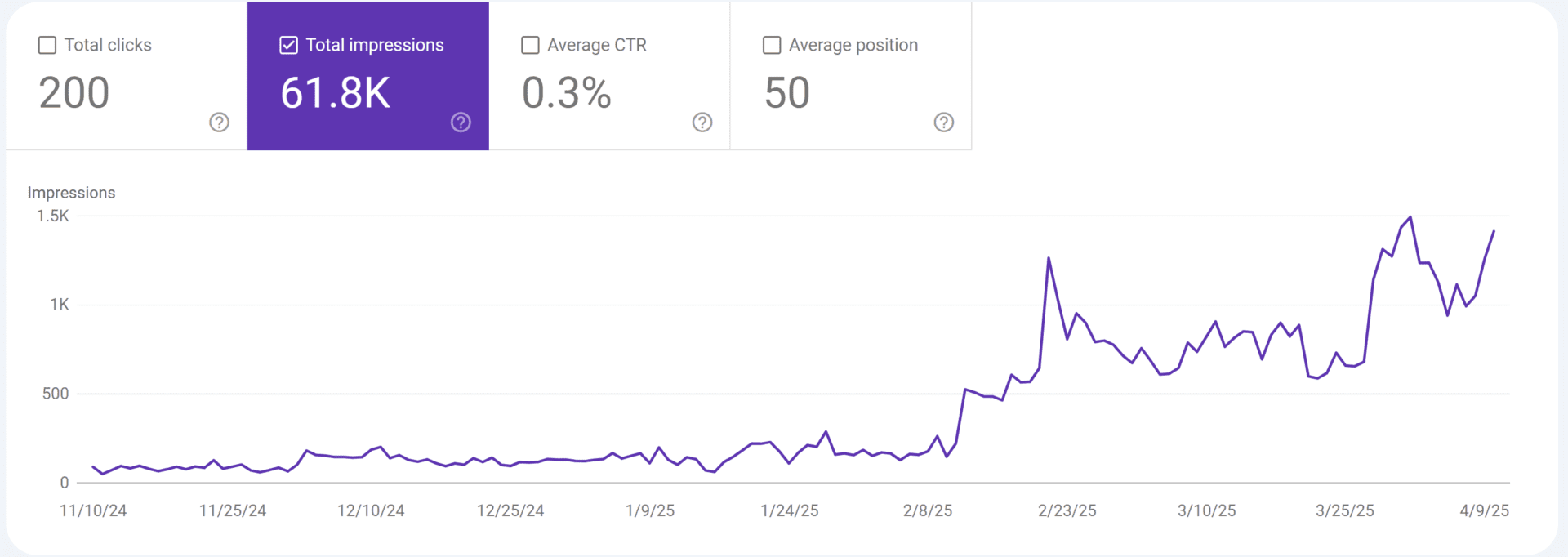Click the 2/23/25 axis label
The height and width of the screenshot is (557, 1568).
(1066, 510)
